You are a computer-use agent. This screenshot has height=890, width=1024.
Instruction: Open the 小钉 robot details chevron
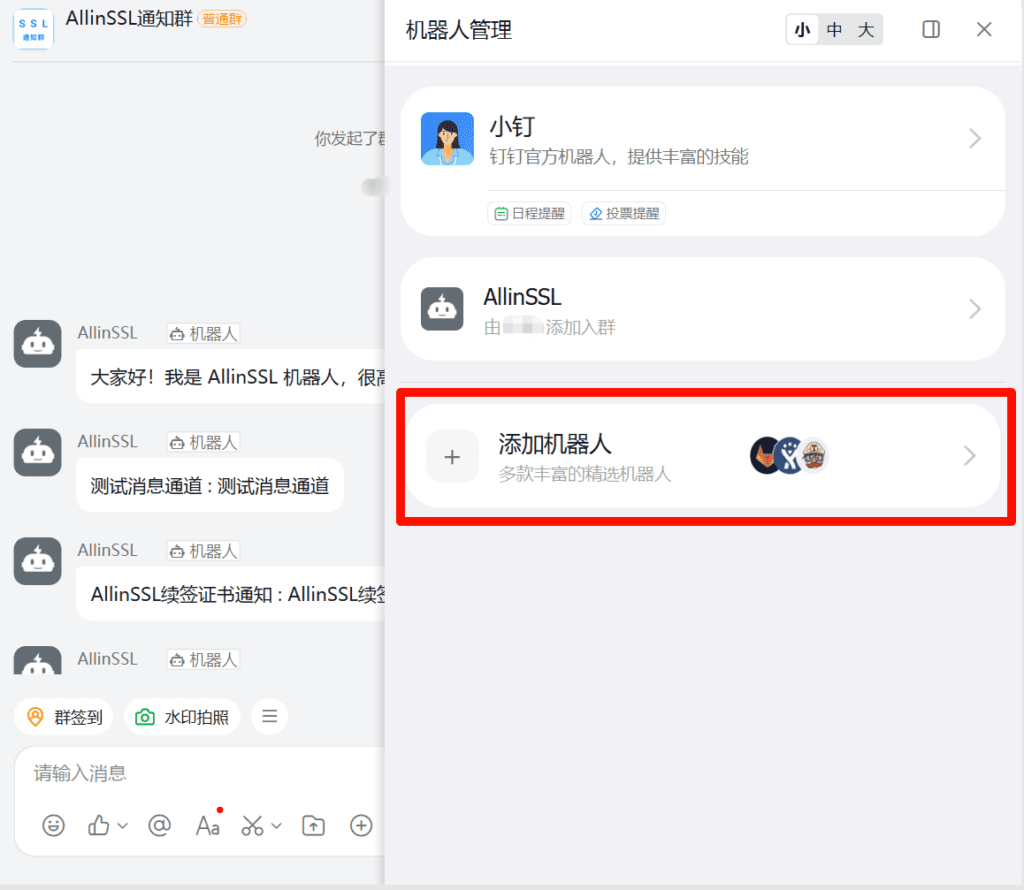[975, 139]
